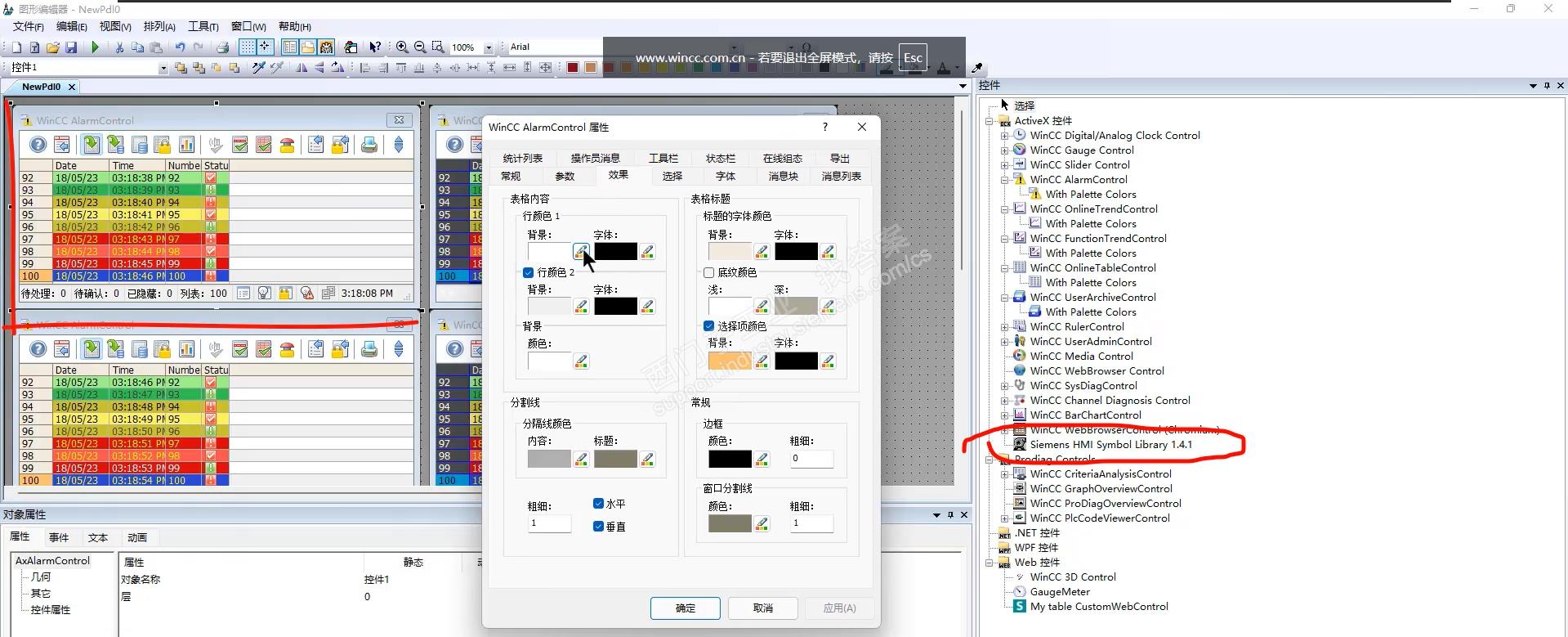This screenshot has height=637, width=1568.
Task: Open the 消息列表 tab
Action: [842, 176]
